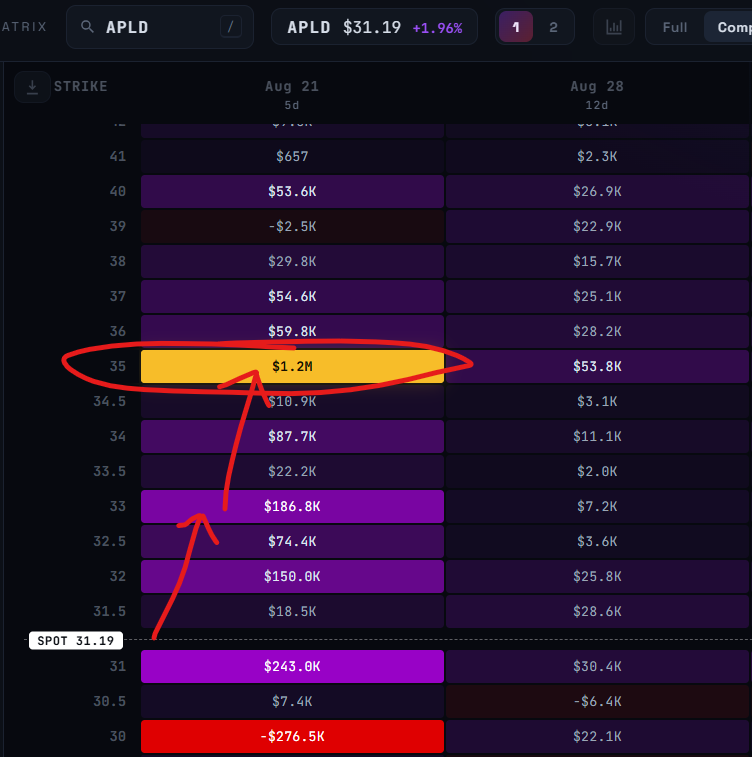Click the $7.2K Aug 28 cell
Screen dimensions: 752x757
click(597, 506)
